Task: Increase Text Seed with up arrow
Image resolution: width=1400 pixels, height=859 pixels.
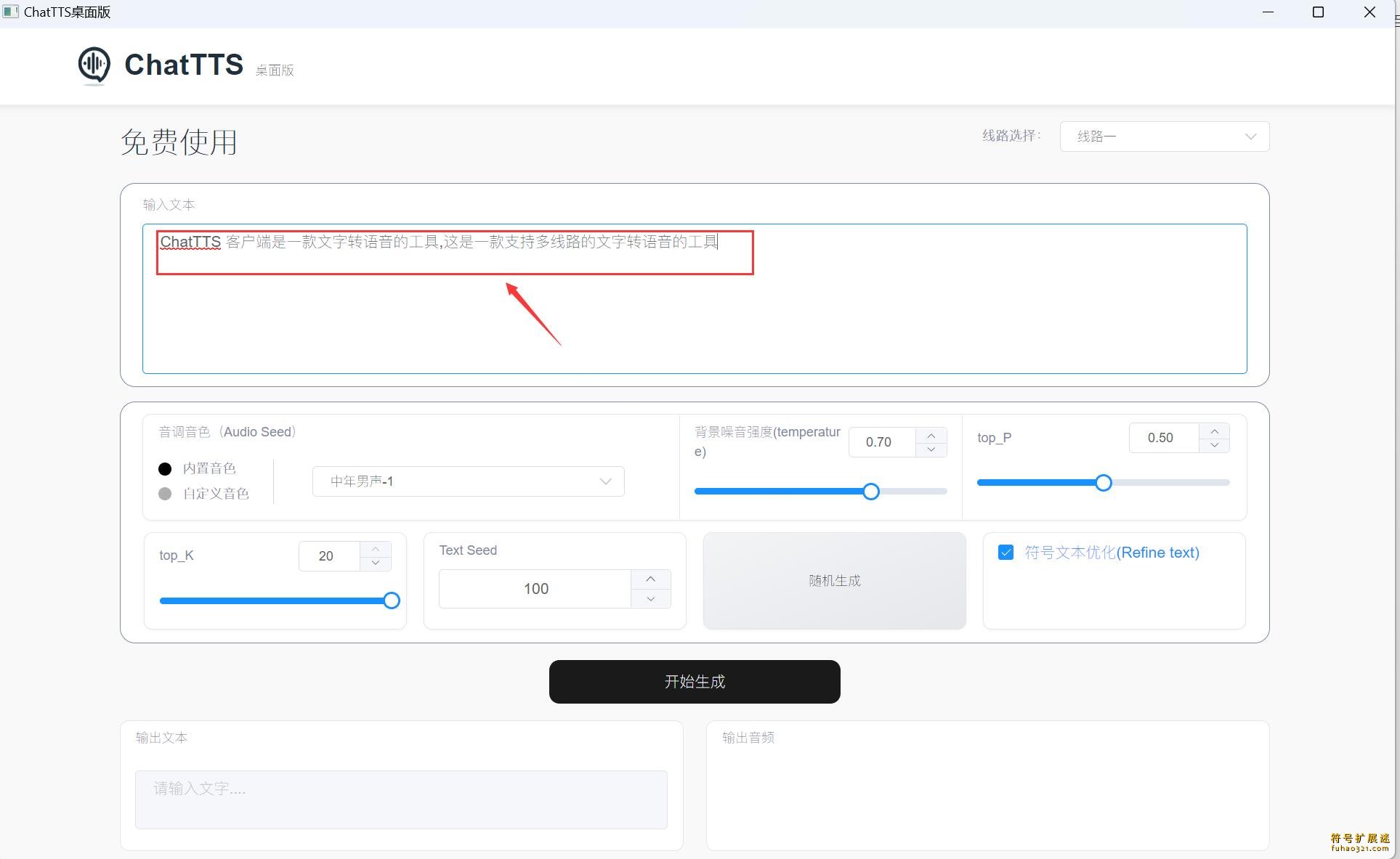Action: [x=651, y=579]
